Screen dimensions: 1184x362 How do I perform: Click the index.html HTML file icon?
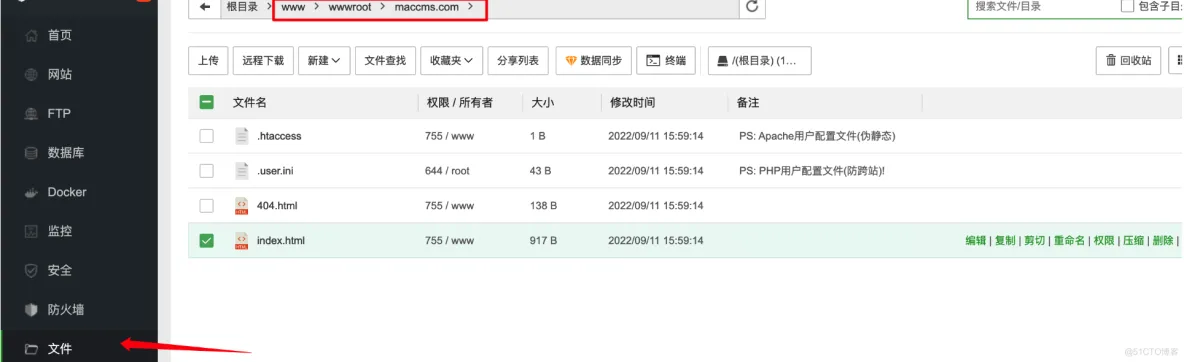click(242, 240)
